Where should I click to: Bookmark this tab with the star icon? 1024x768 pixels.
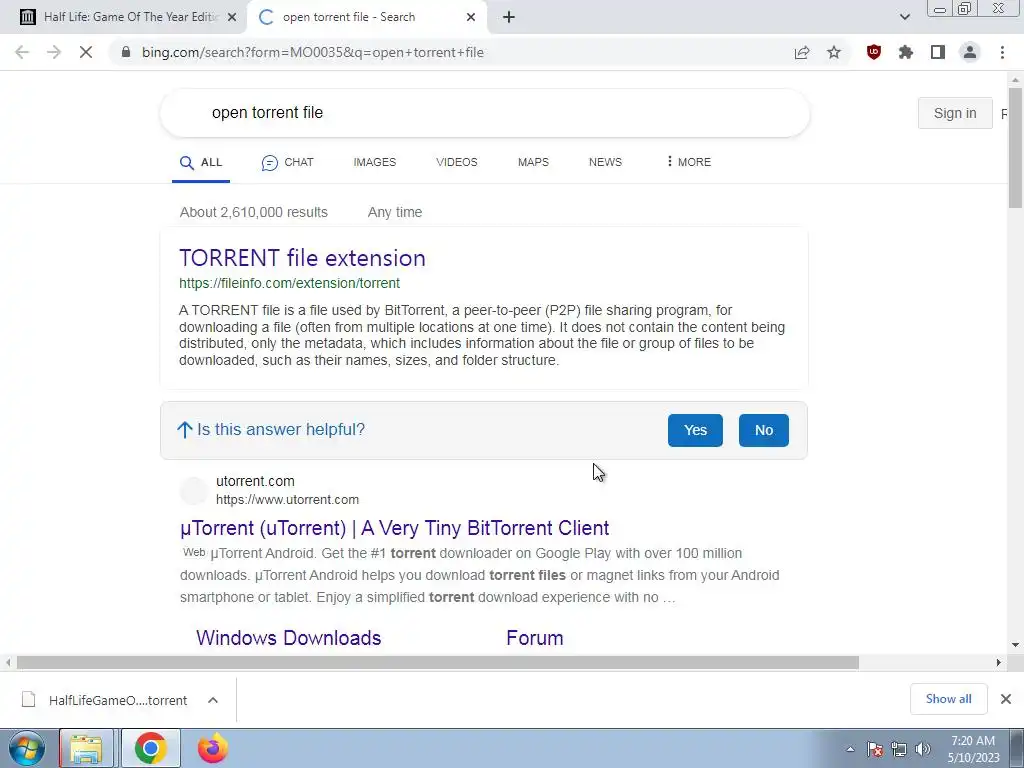(834, 52)
